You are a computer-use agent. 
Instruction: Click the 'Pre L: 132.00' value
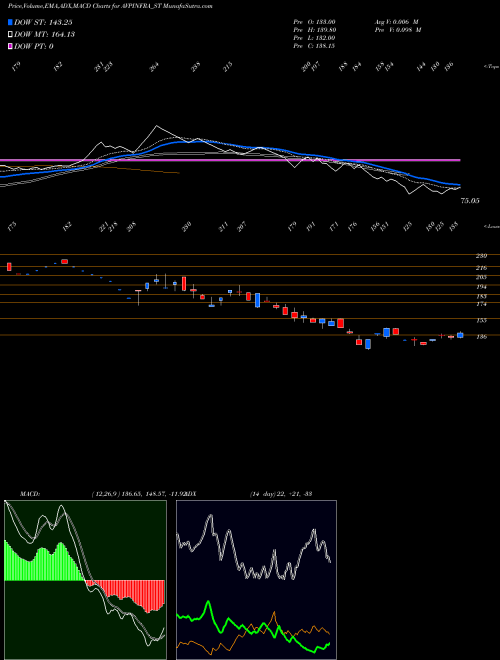point(314,38)
